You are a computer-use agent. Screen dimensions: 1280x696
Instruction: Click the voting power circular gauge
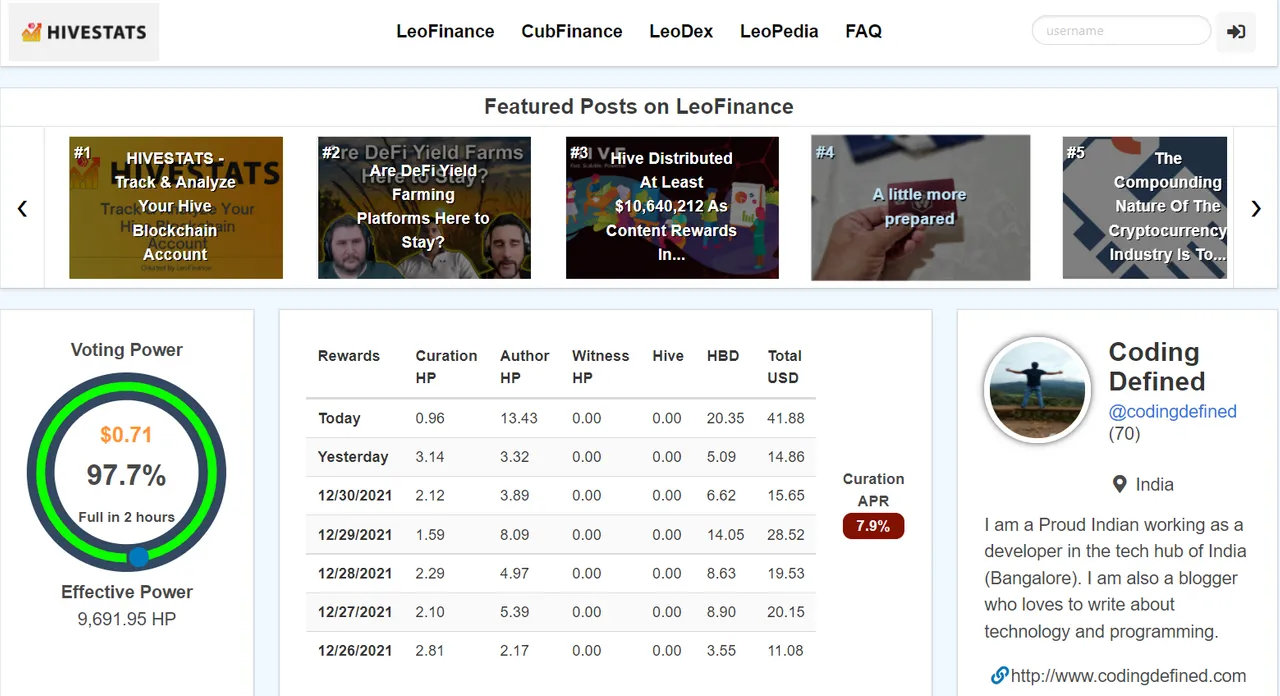(x=126, y=473)
